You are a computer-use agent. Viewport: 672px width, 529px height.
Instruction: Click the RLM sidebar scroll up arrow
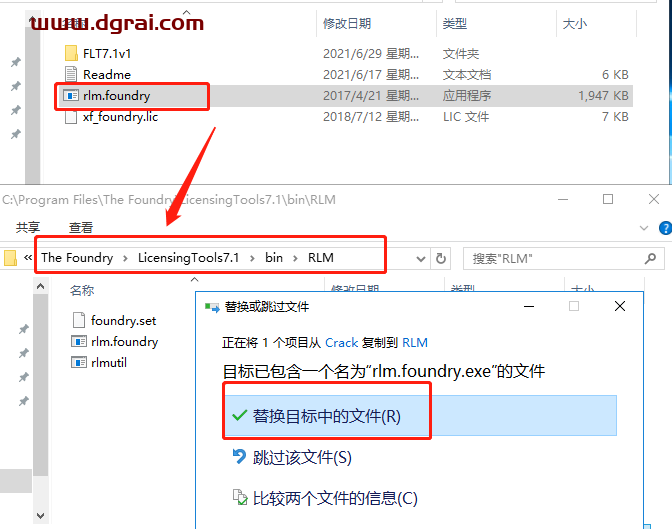point(41,286)
